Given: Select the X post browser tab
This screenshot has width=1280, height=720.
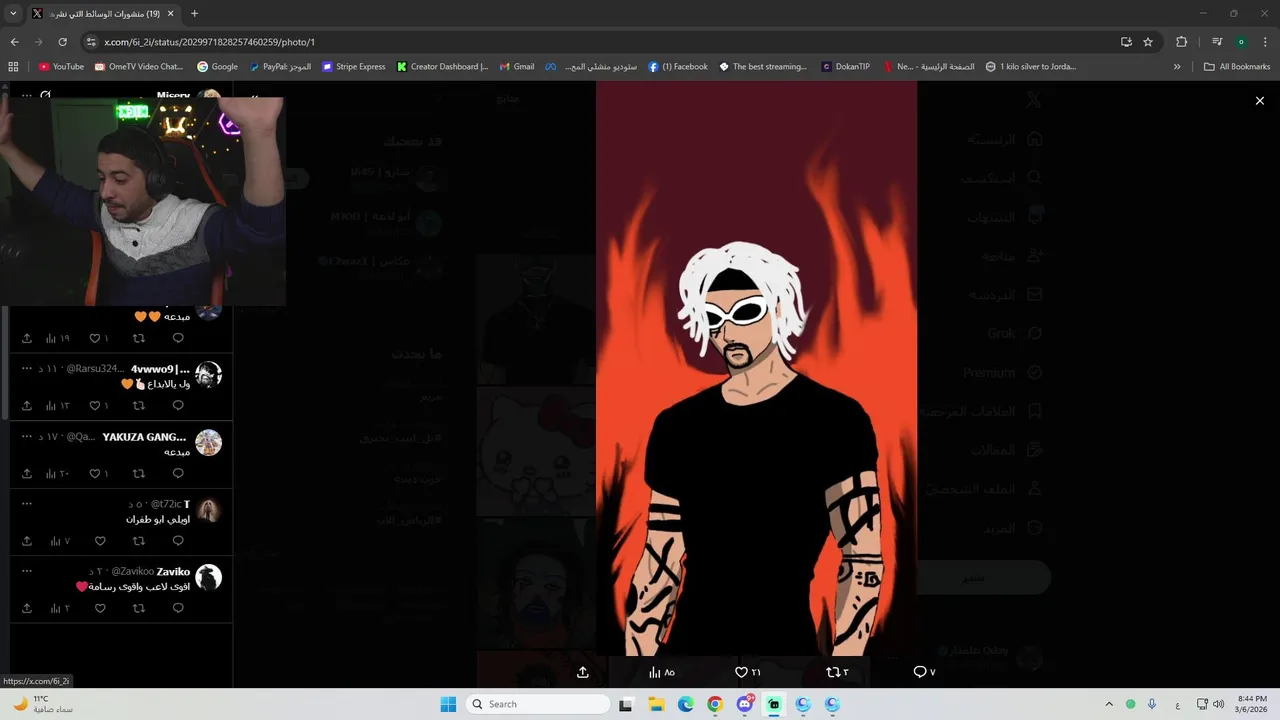Looking at the screenshot, I should [102, 14].
